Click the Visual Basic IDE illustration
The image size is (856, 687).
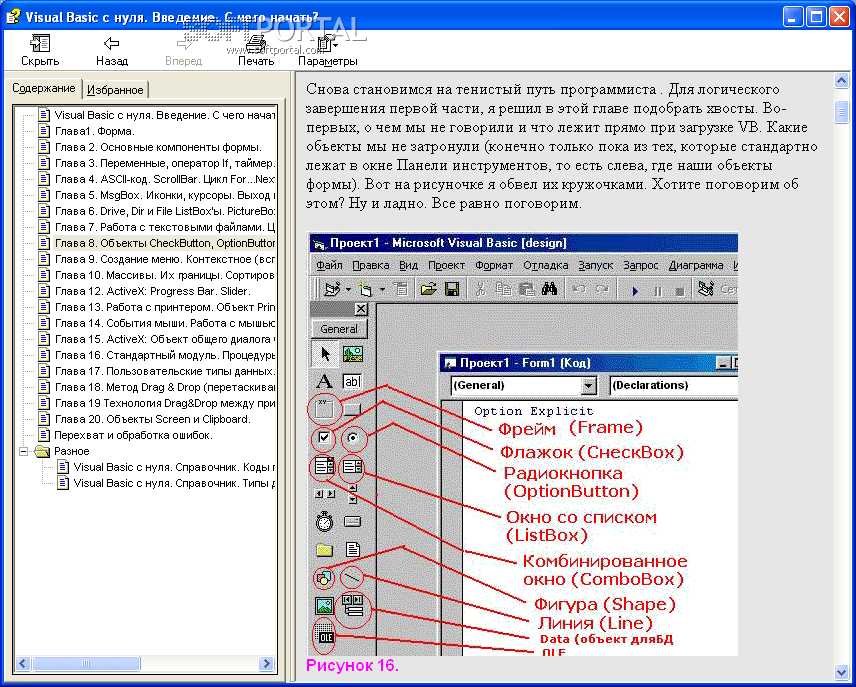click(x=523, y=444)
